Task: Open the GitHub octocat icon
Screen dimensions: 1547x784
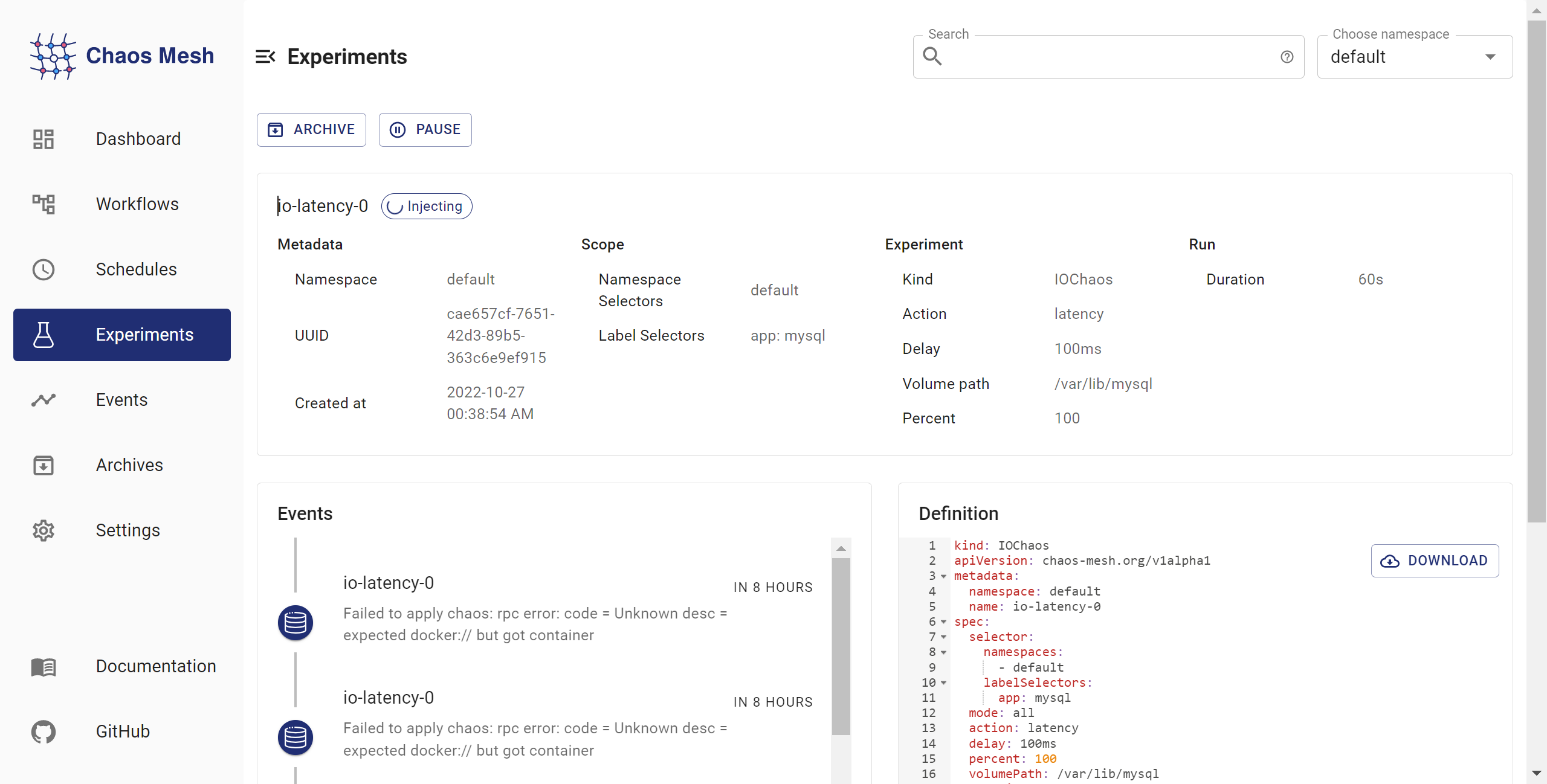Action: [44, 731]
